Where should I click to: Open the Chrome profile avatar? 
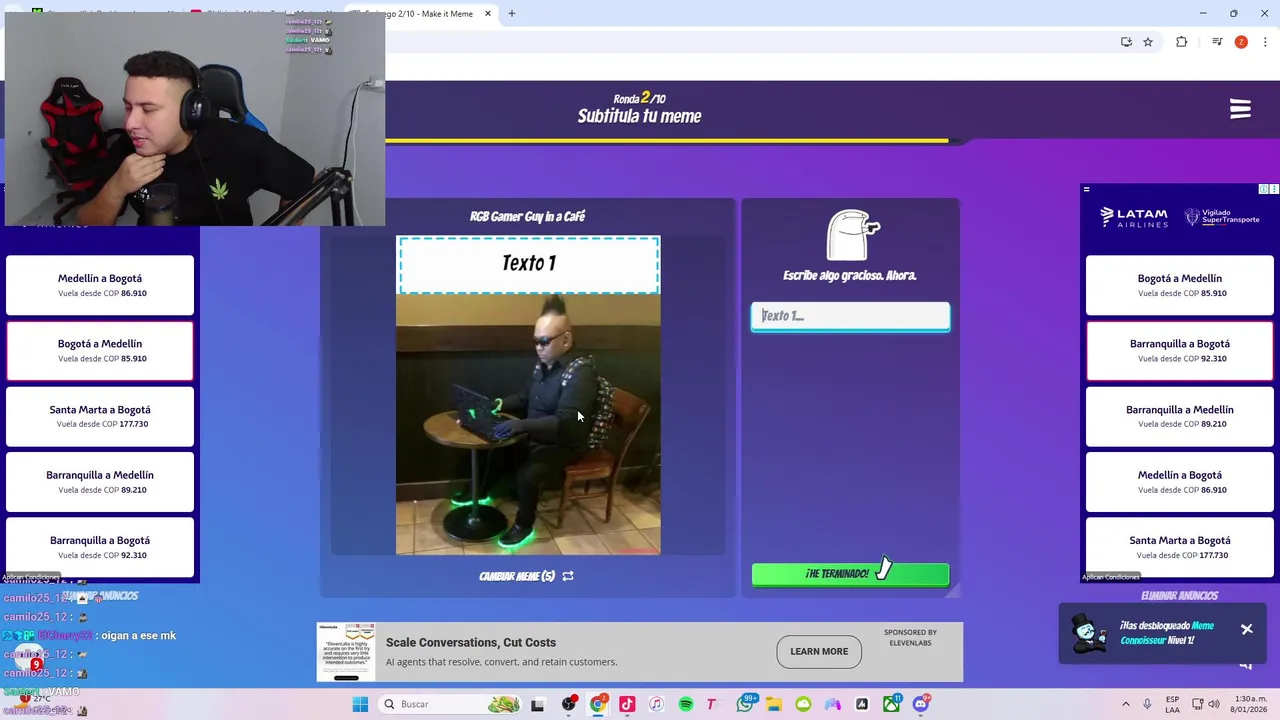click(1241, 42)
